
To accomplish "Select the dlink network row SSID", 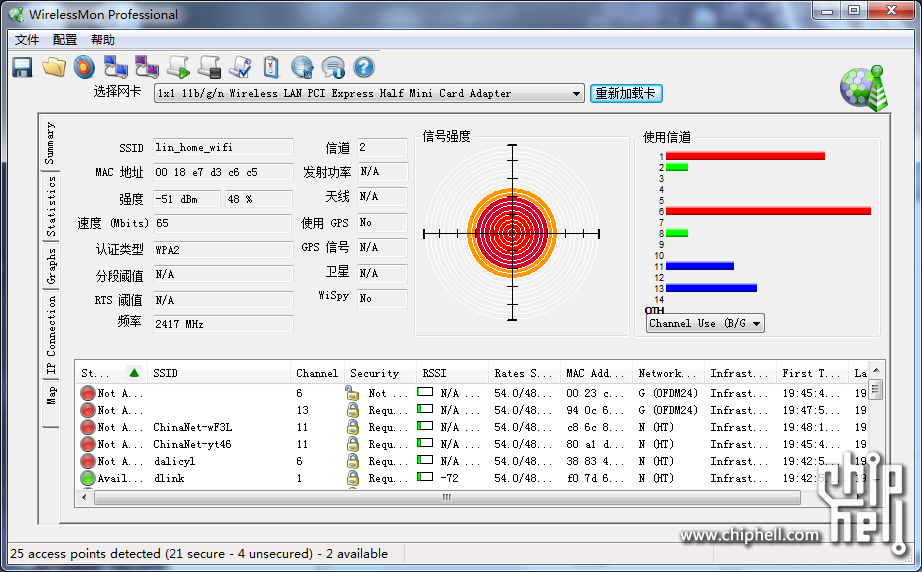I will click(x=169, y=478).
